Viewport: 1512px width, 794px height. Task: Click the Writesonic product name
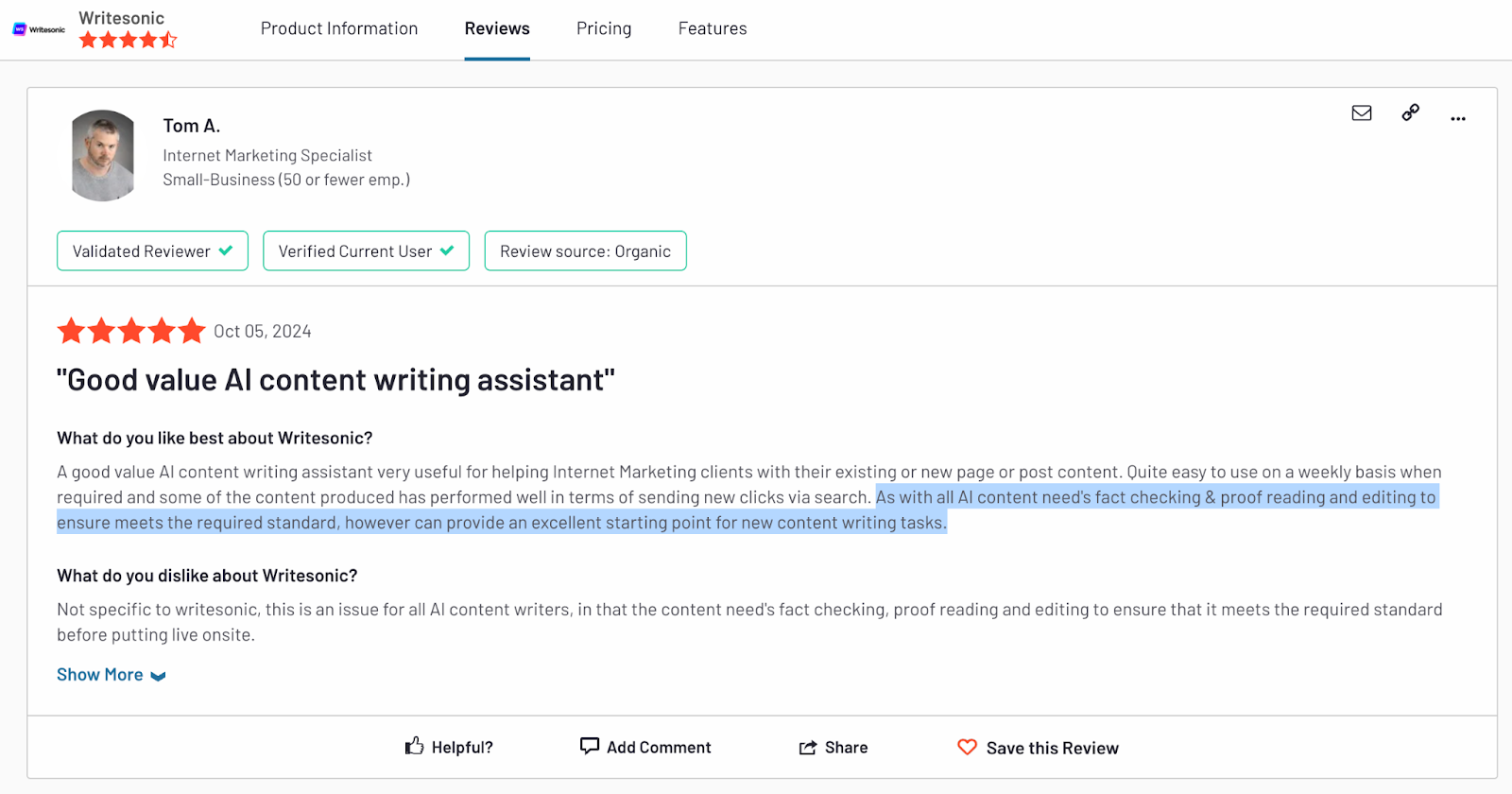122,18
